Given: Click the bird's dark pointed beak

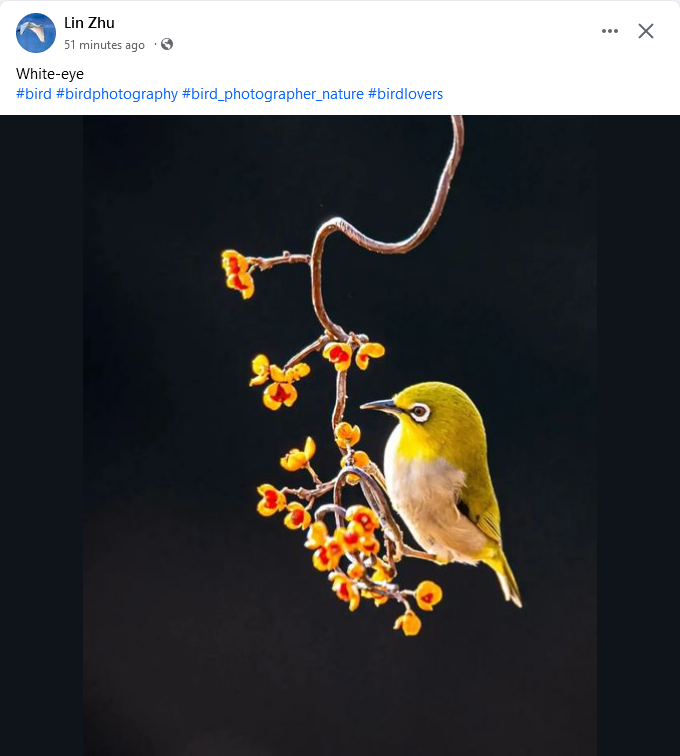Looking at the screenshot, I should coord(380,406).
